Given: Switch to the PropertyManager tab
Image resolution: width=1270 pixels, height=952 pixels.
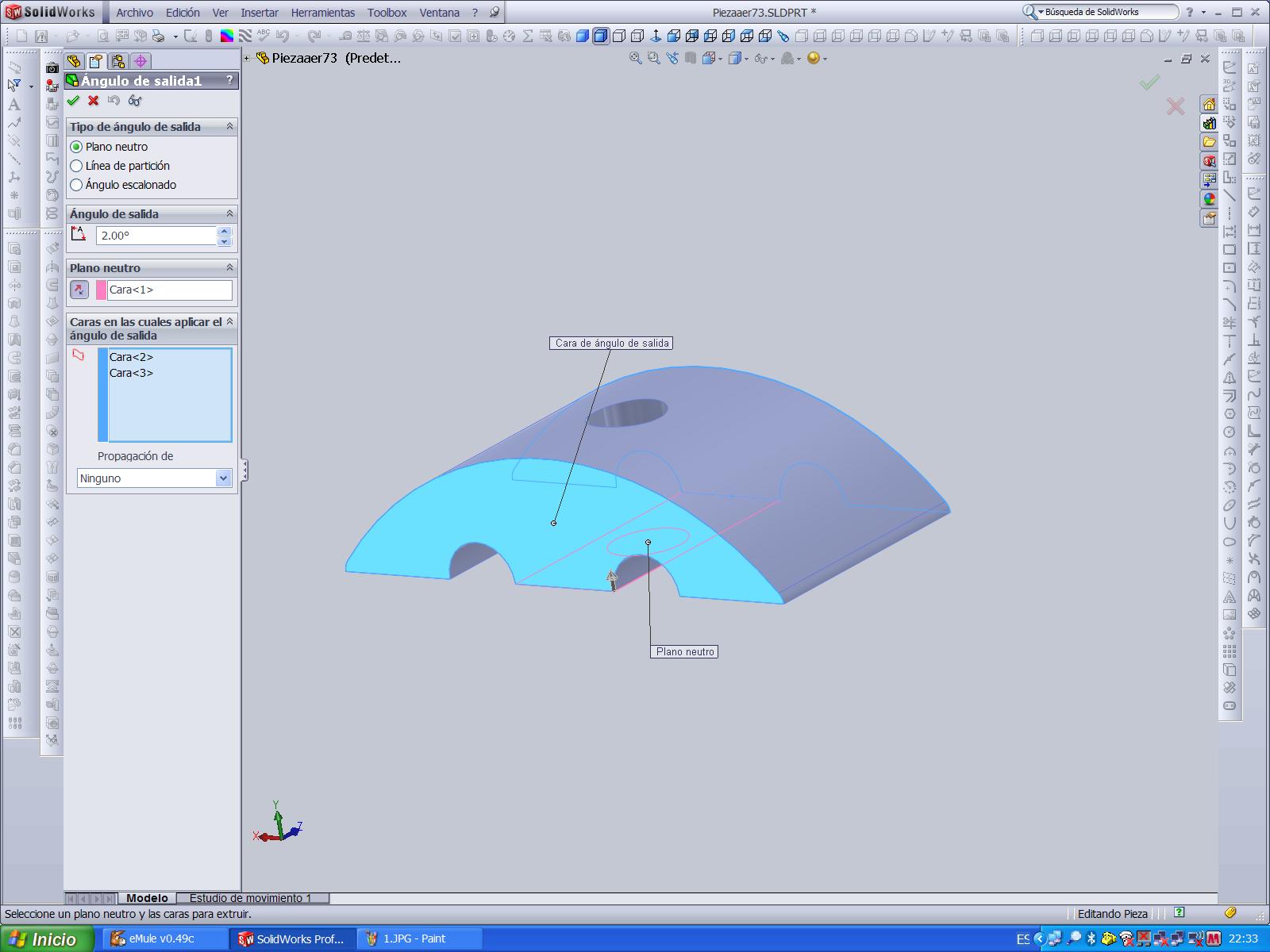Looking at the screenshot, I should [96, 61].
